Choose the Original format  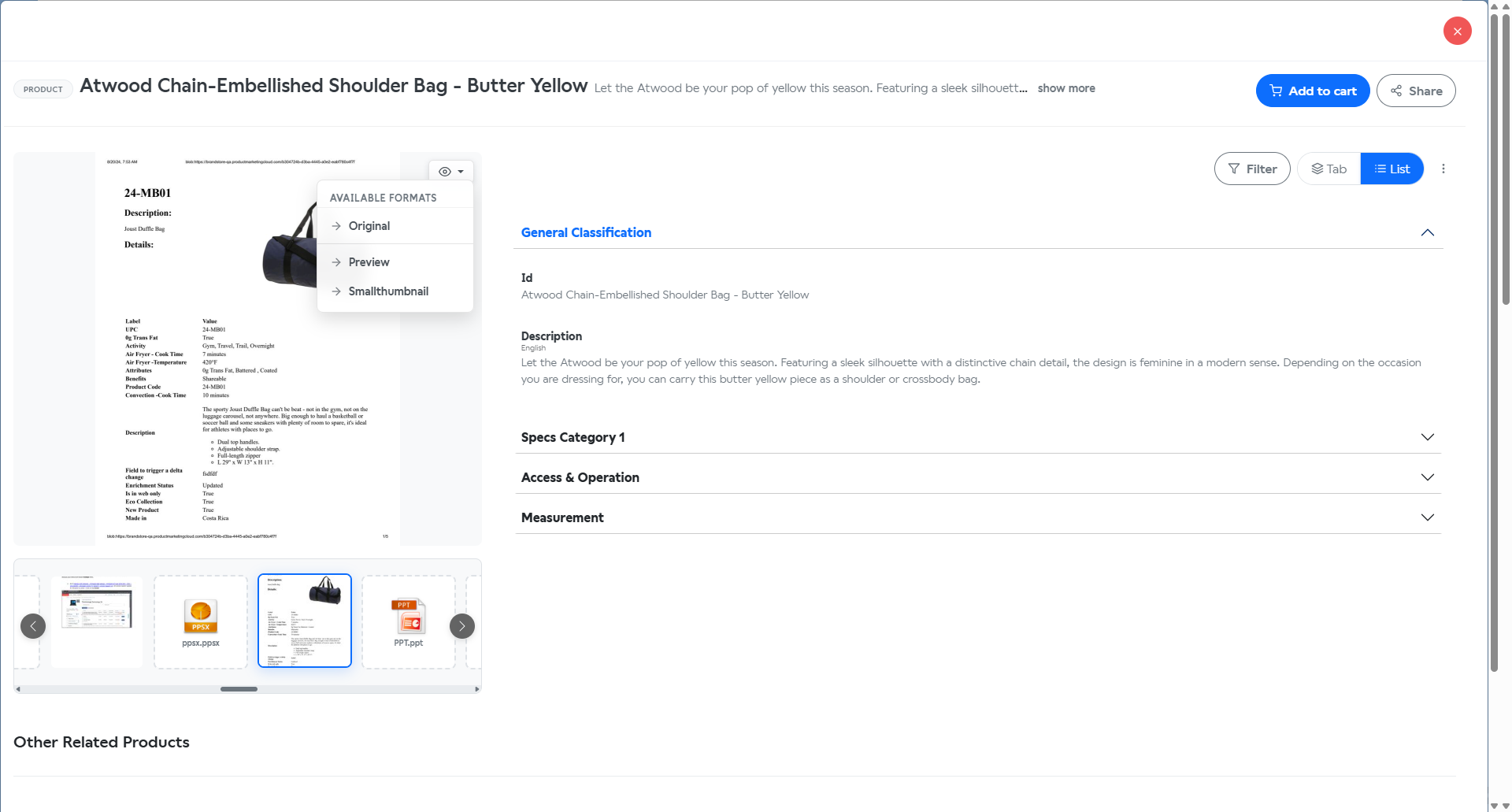tap(395, 226)
